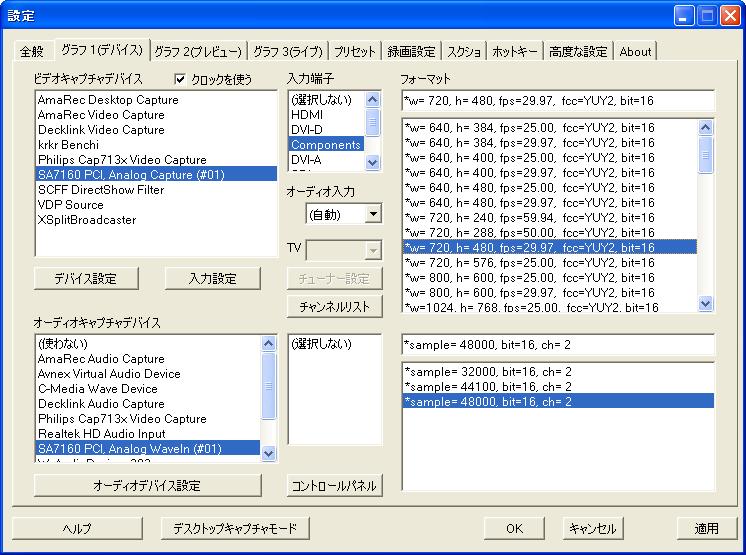Screen dimensions: 746x555
Task: Open the 高度な設定 tab
Action: pyautogui.click(x=578, y=51)
